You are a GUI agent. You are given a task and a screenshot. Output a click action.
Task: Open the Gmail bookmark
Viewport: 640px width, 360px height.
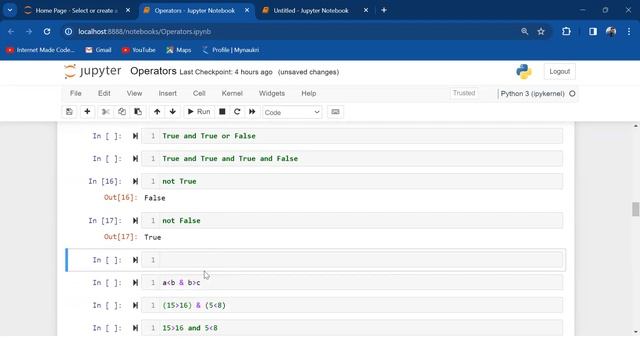click(x=98, y=50)
